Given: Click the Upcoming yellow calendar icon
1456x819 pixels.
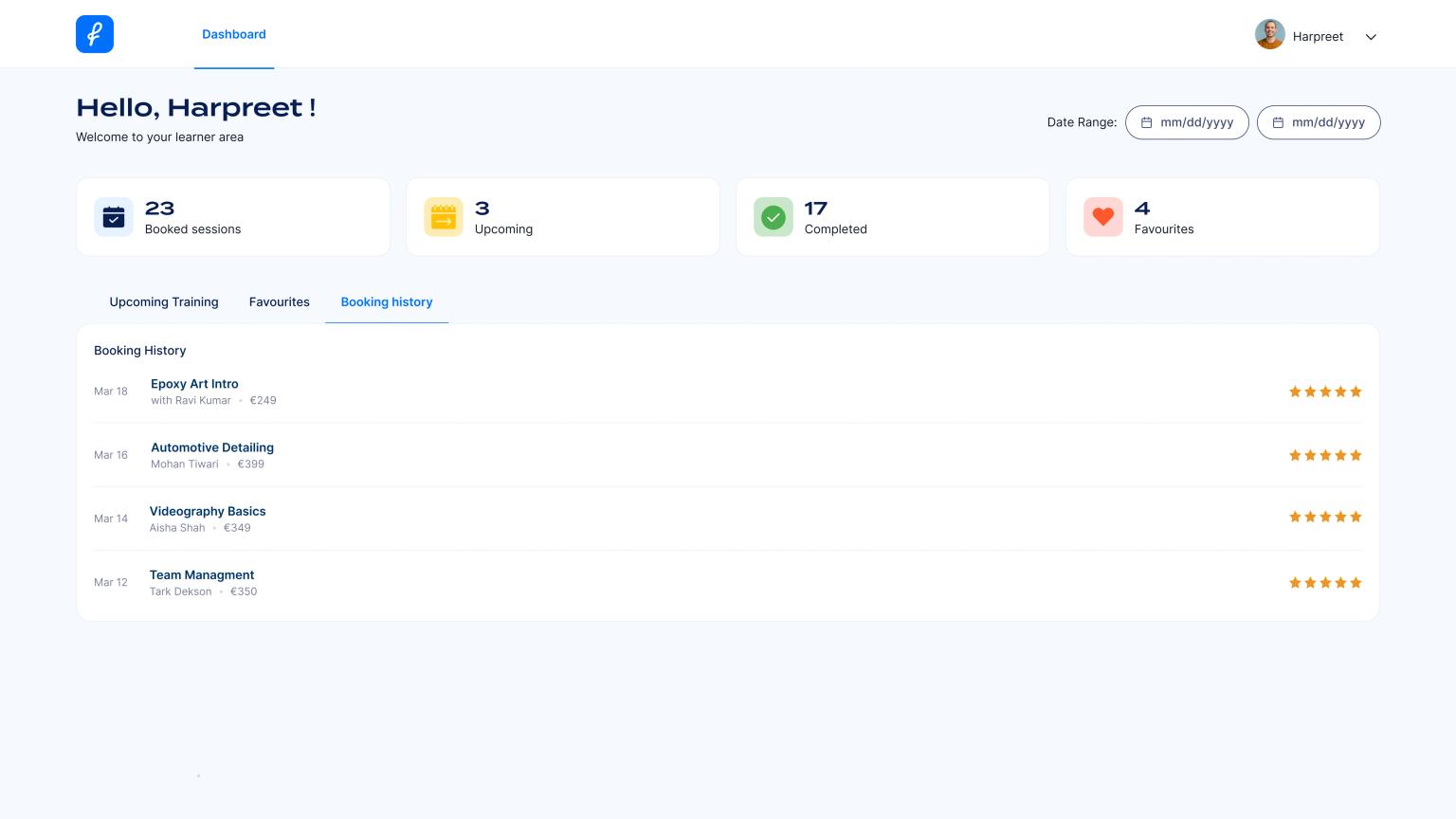Looking at the screenshot, I should [444, 217].
